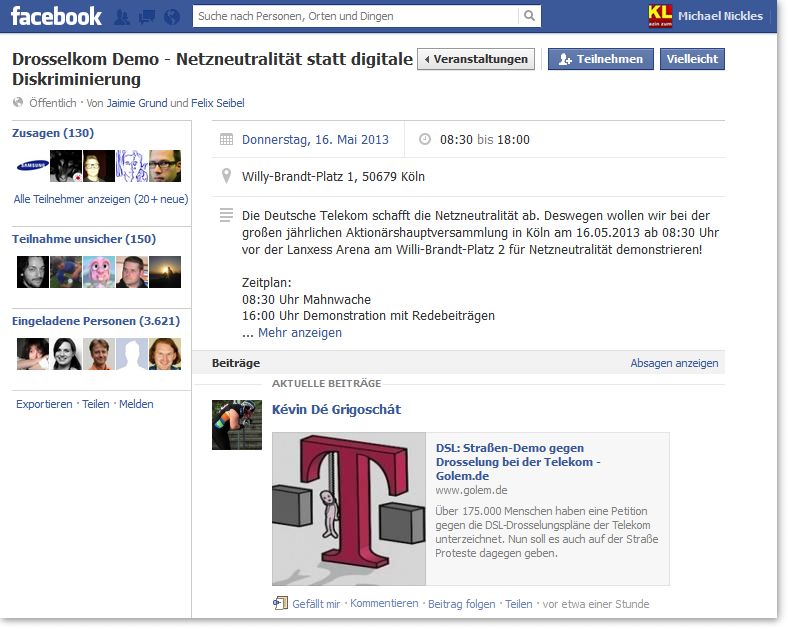This screenshot has width=788, height=629.
Task: Open the Zusagen (130) list
Action: point(53,133)
